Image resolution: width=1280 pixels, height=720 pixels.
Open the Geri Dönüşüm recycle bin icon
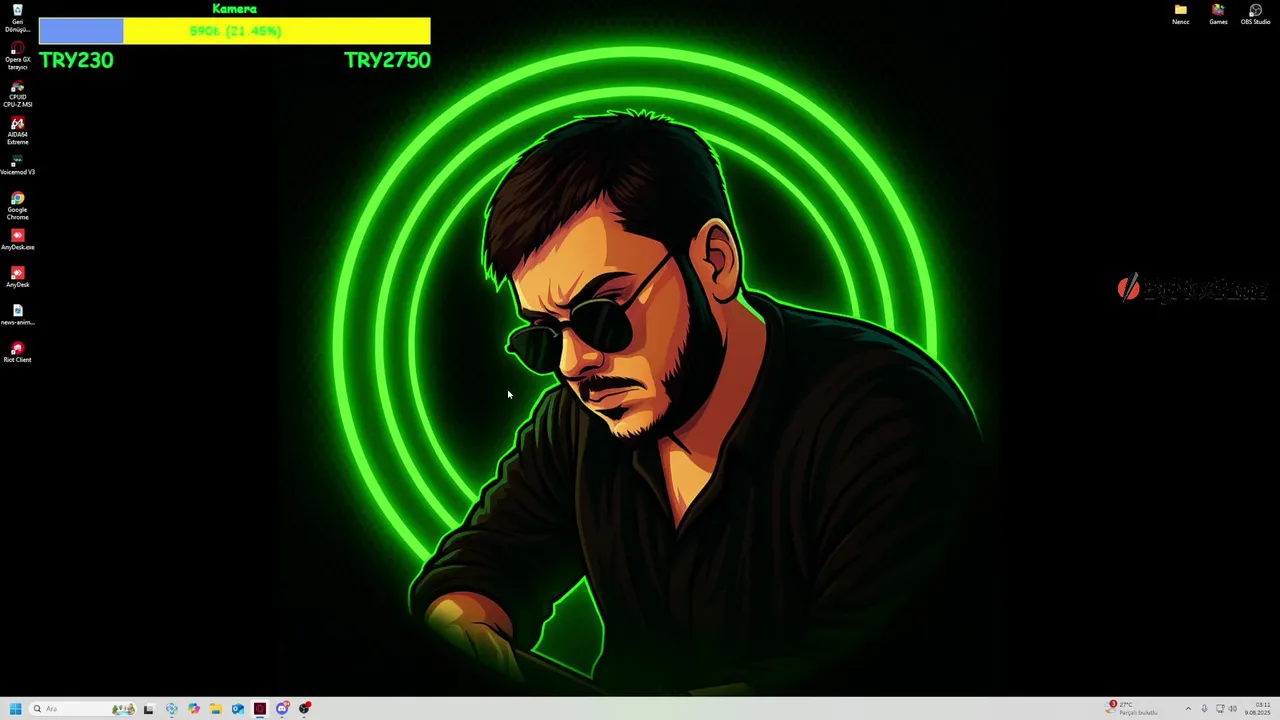17,18
